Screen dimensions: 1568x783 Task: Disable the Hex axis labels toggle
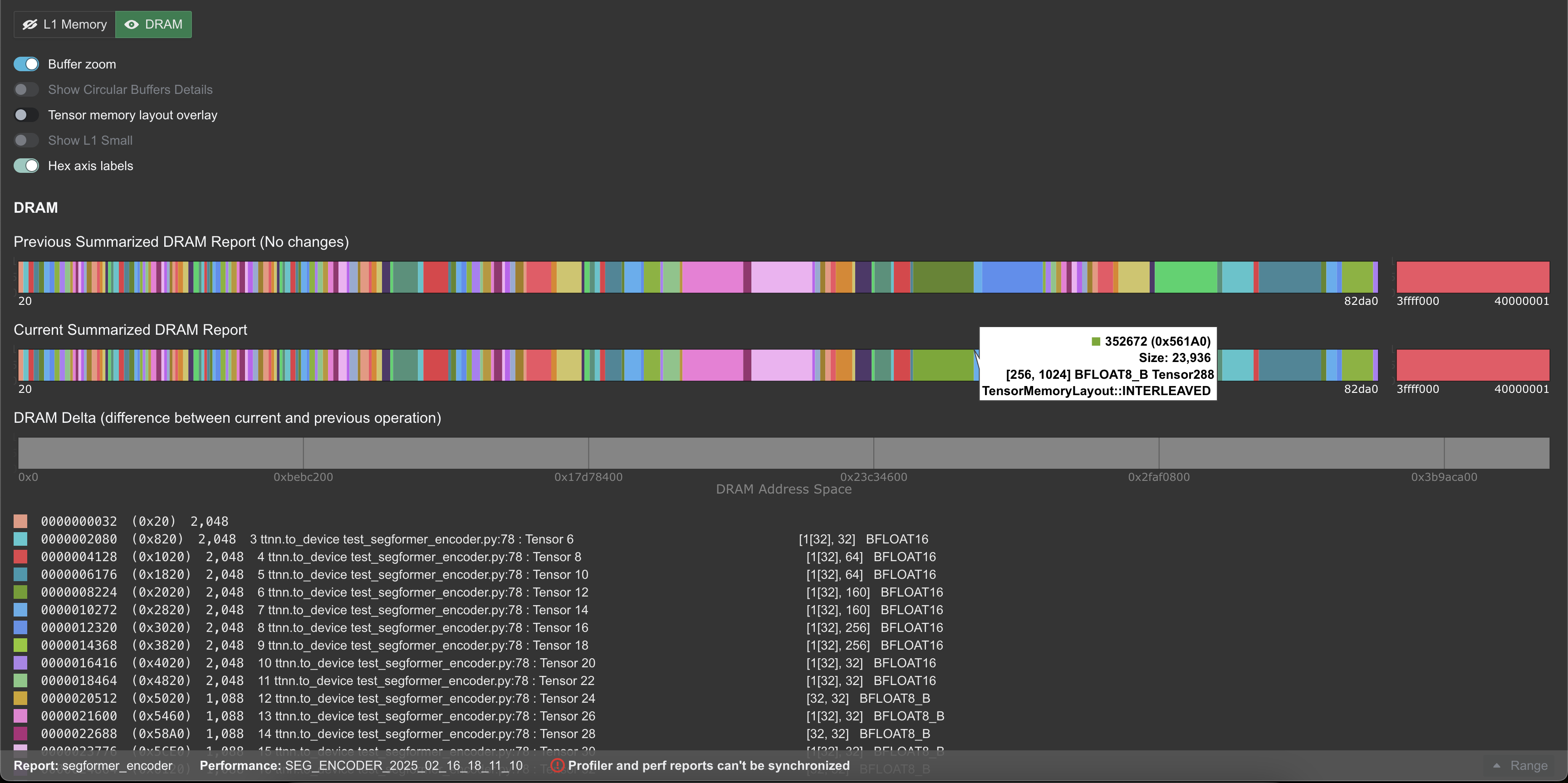click(26, 166)
